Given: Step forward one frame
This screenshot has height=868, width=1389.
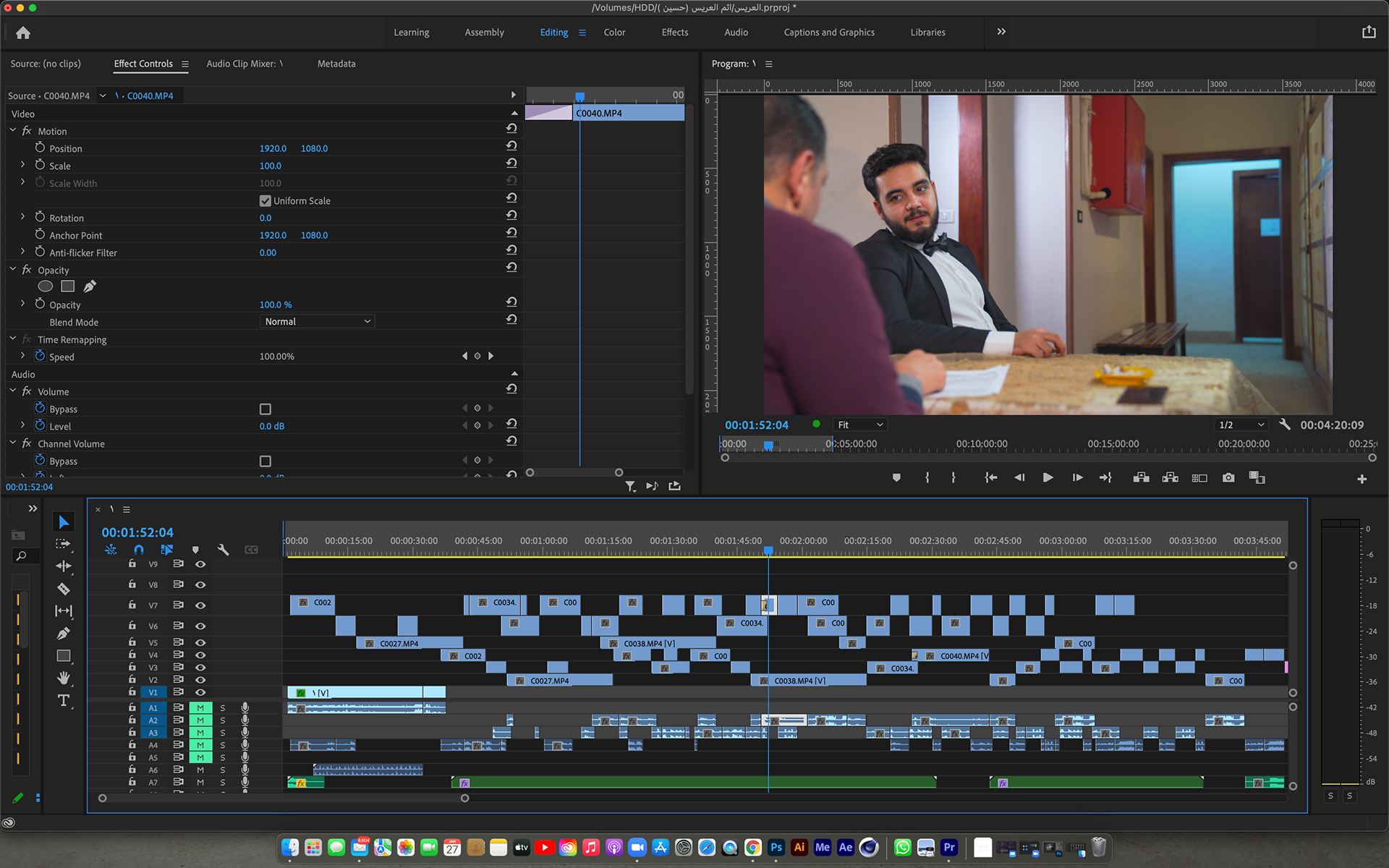Looking at the screenshot, I should (x=1077, y=478).
